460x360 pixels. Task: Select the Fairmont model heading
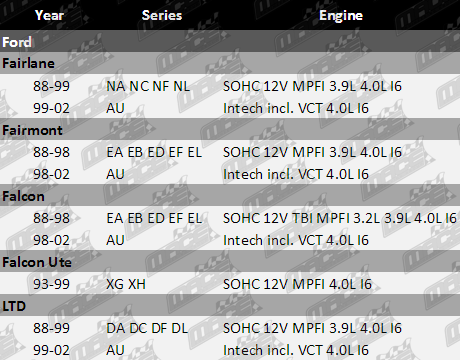(32, 130)
